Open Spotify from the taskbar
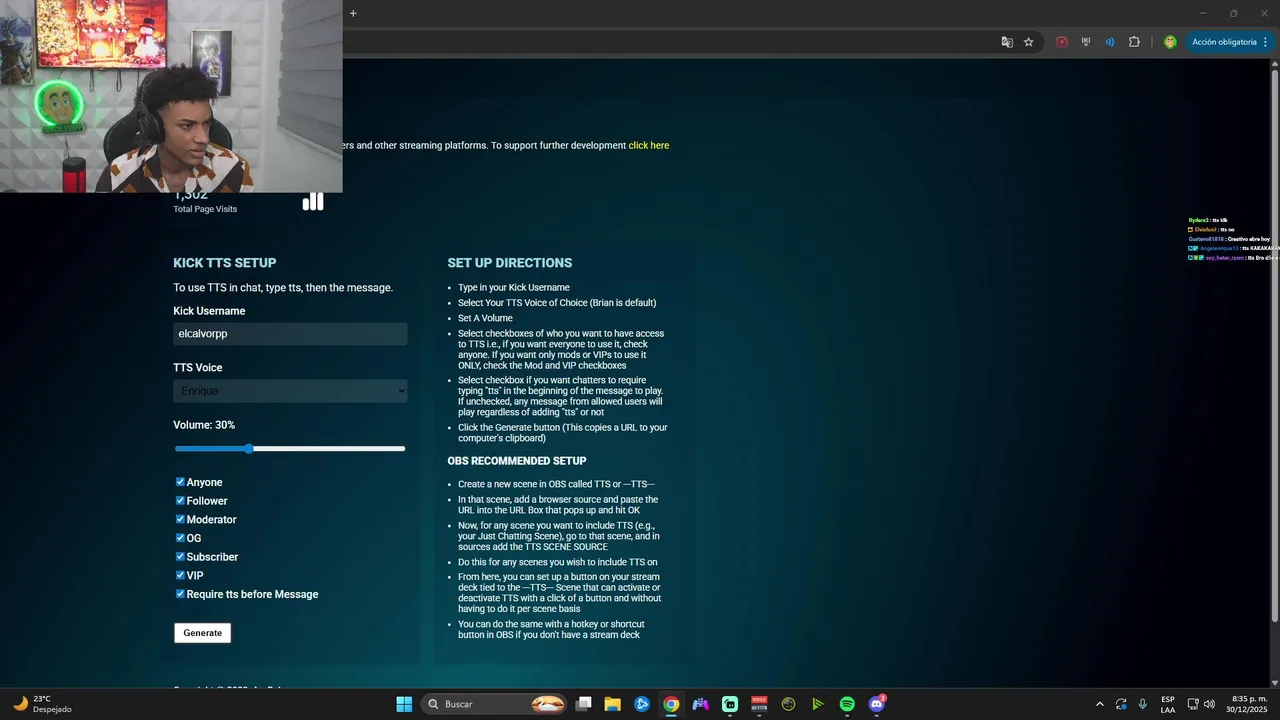Image resolution: width=1280 pixels, height=720 pixels. coord(847,704)
